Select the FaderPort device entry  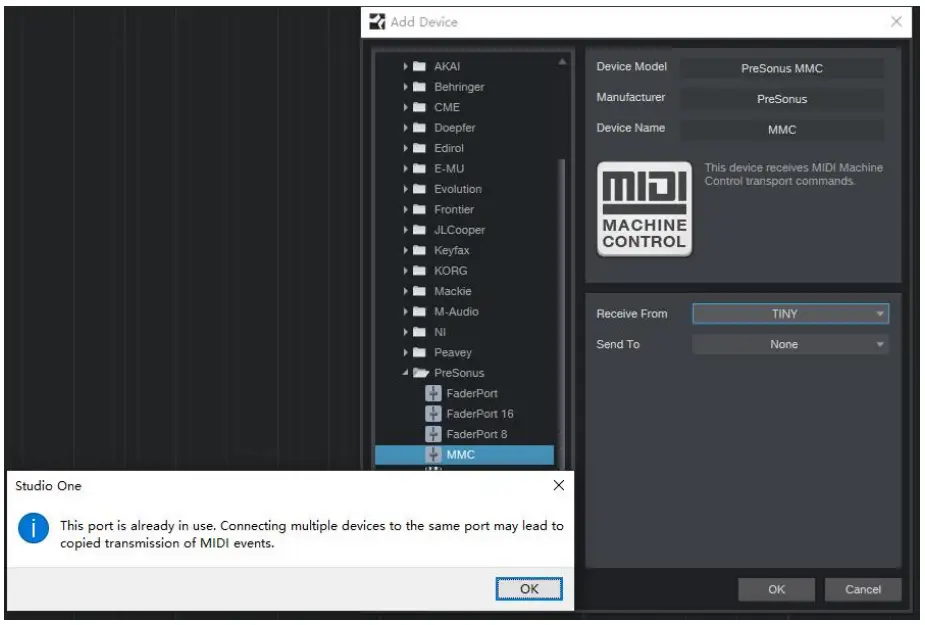click(x=472, y=393)
